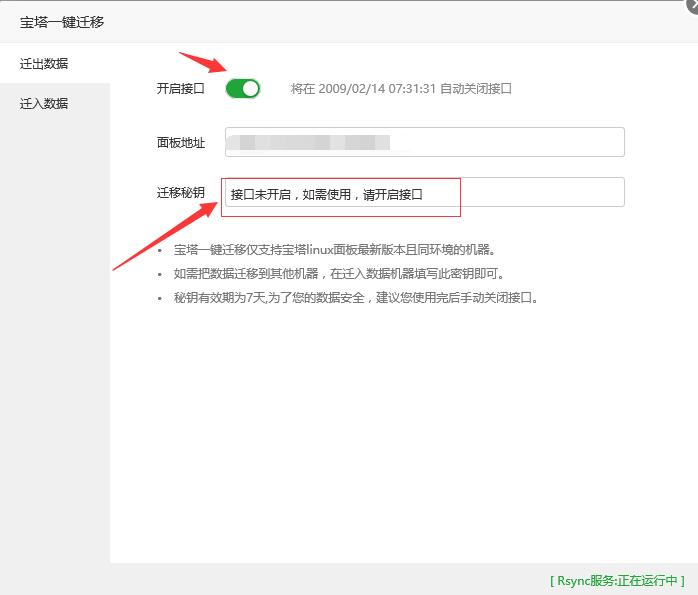Click the note about 宝塔linux面板最新版本
This screenshot has width=698, height=595.
tap(334, 250)
